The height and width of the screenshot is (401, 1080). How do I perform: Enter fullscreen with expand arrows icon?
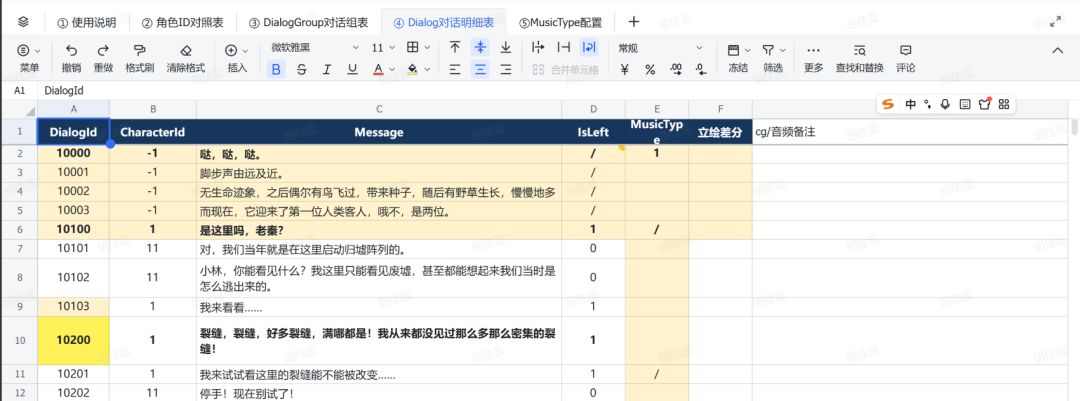1055,22
